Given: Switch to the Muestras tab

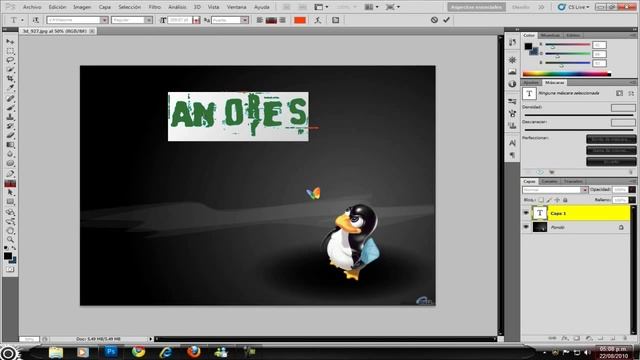Looking at the screenshot, I should pos(550,36).
